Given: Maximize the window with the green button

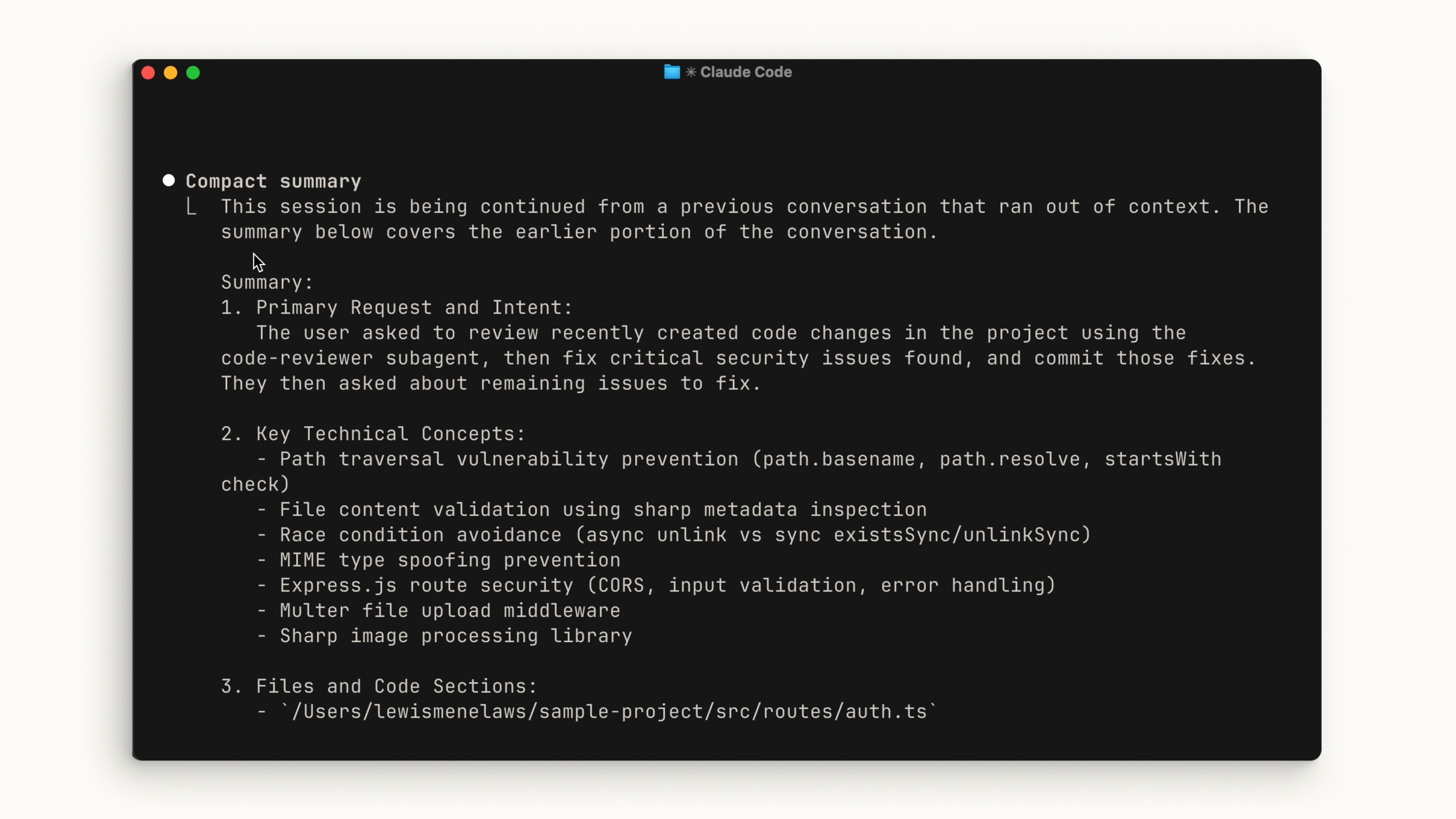Looking at the screenshot, I should pyautogui.click(x=193, y=73).
